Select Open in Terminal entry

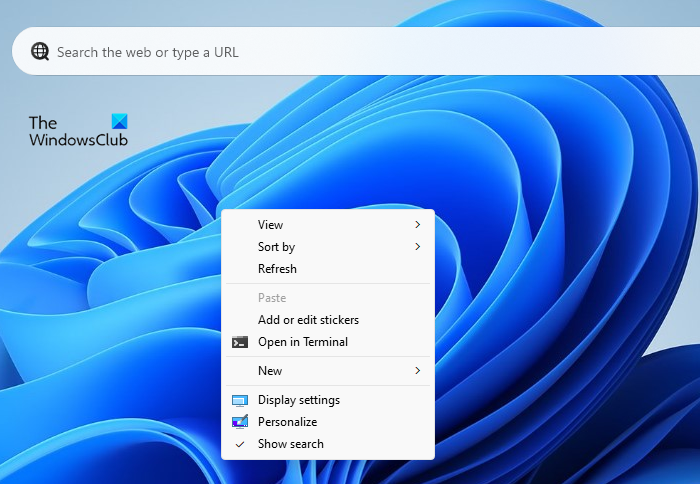click(x=328, y=342)
